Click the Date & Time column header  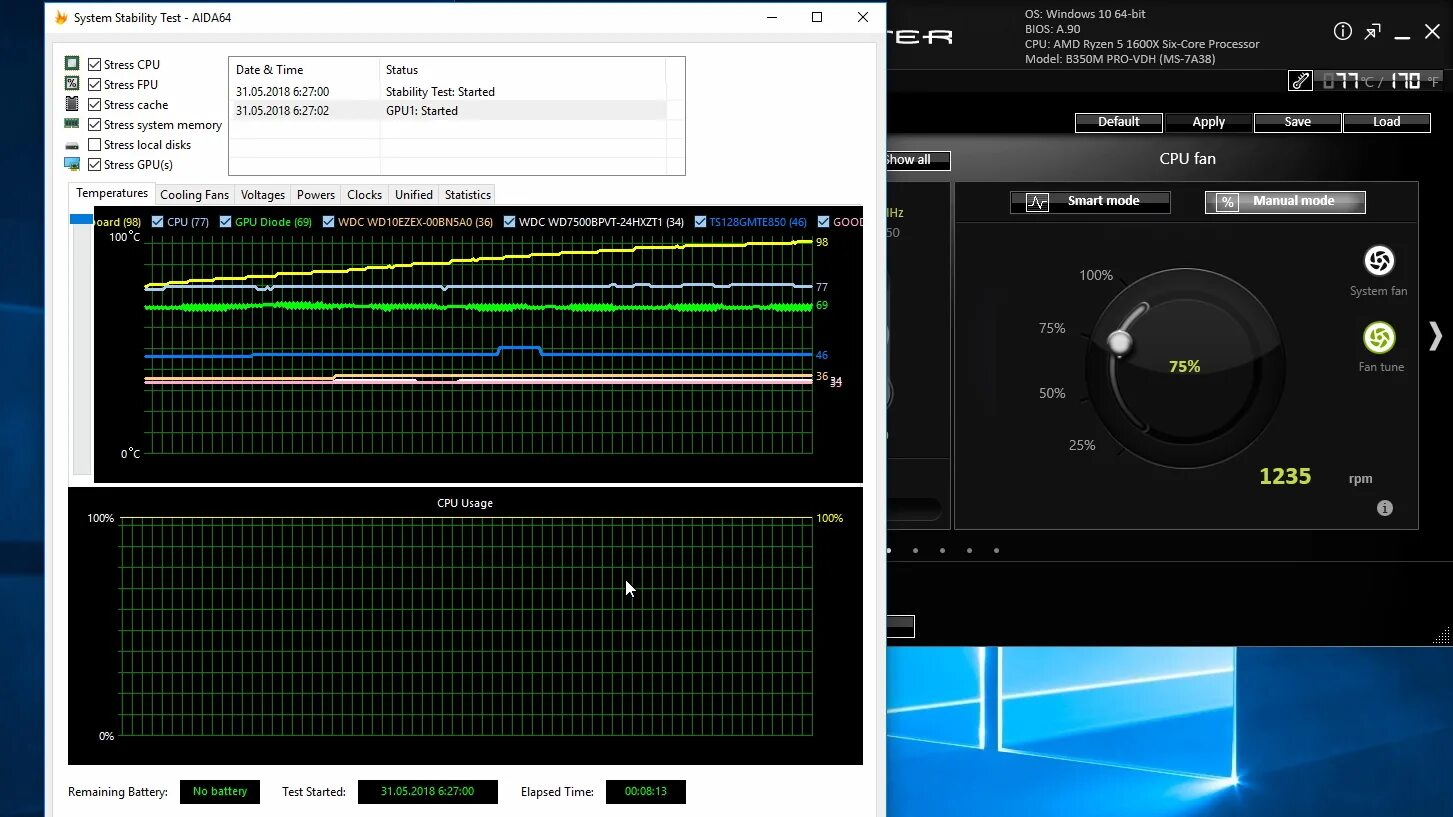coord(304,69)
